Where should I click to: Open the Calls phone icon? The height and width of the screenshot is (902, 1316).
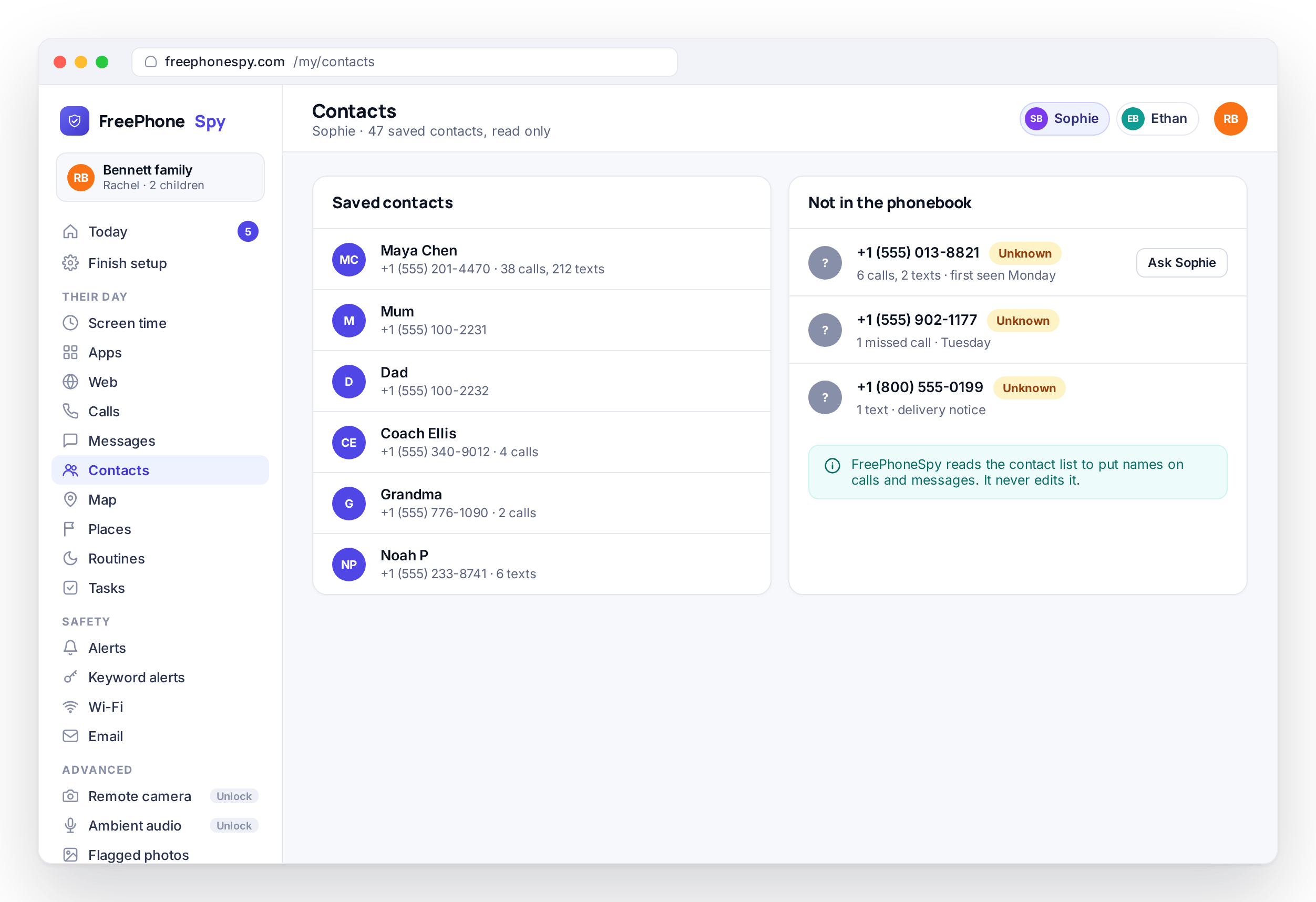(70, 412)
